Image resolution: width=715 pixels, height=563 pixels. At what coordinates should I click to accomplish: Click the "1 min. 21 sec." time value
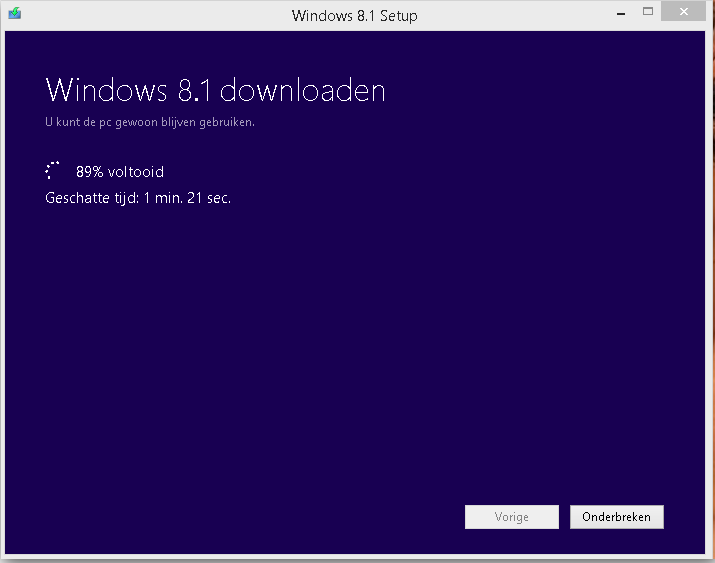tap(187, 198)
